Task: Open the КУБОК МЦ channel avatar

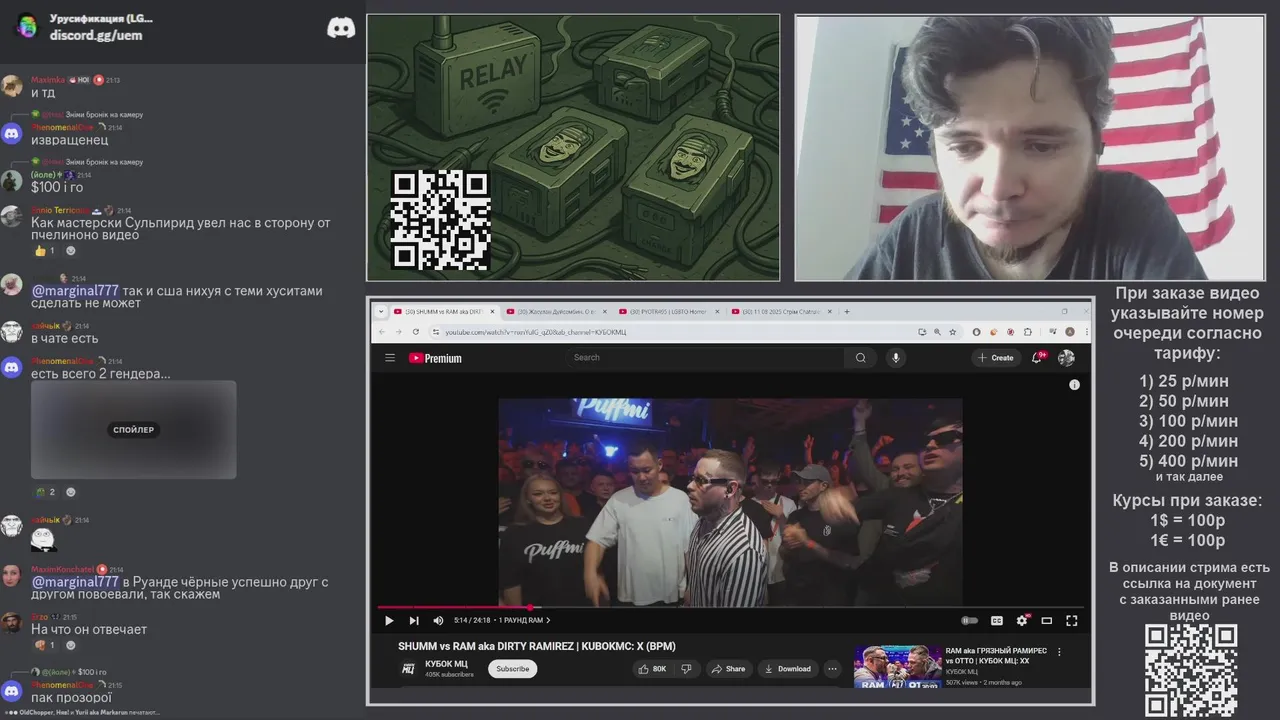Action: [x=408, y=669]
